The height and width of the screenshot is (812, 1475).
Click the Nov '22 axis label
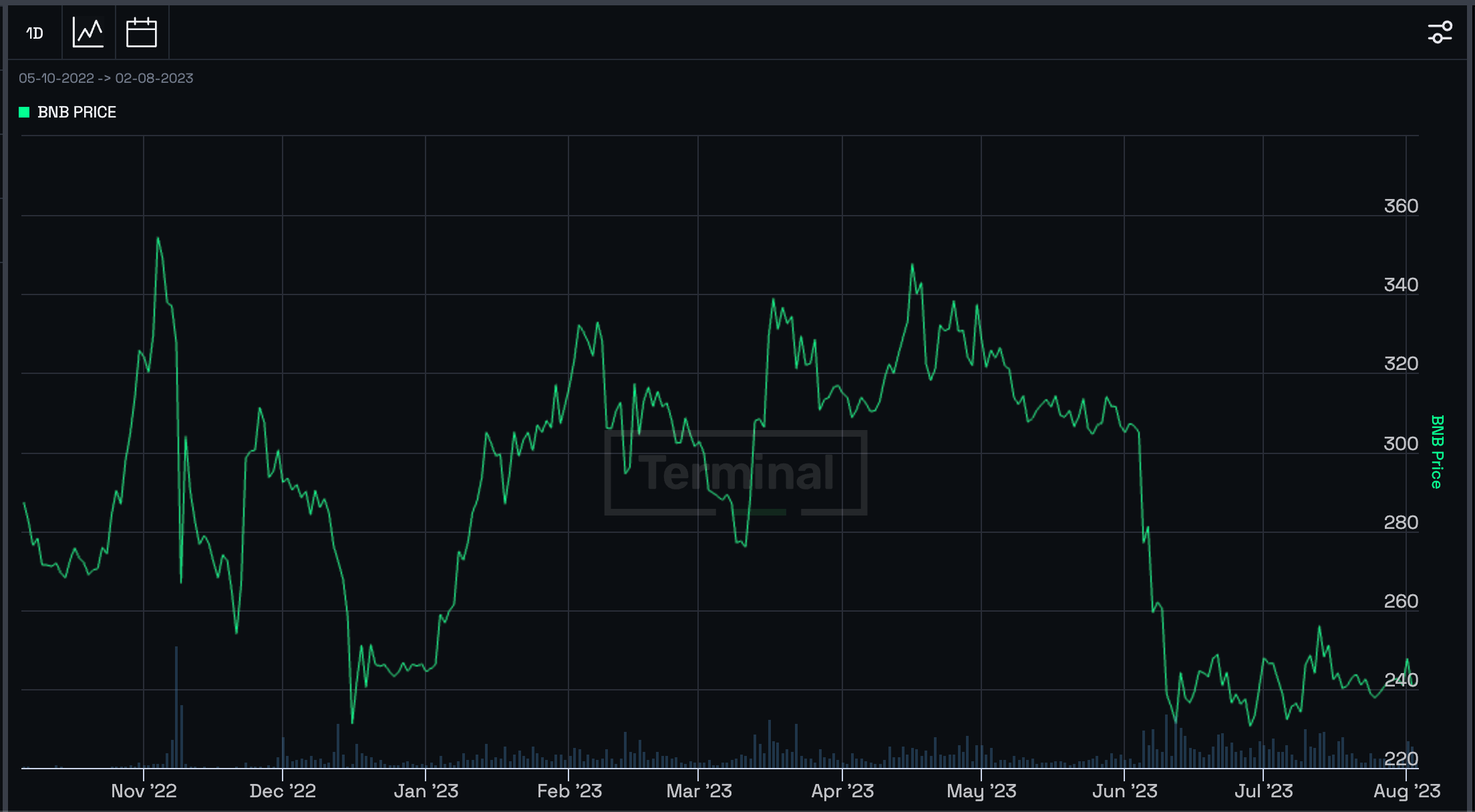pos(144,791)
